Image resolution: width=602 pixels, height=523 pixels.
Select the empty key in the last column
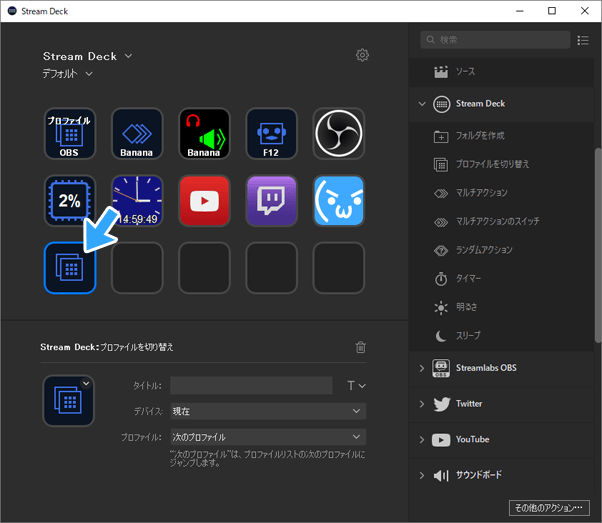(339, 268)
